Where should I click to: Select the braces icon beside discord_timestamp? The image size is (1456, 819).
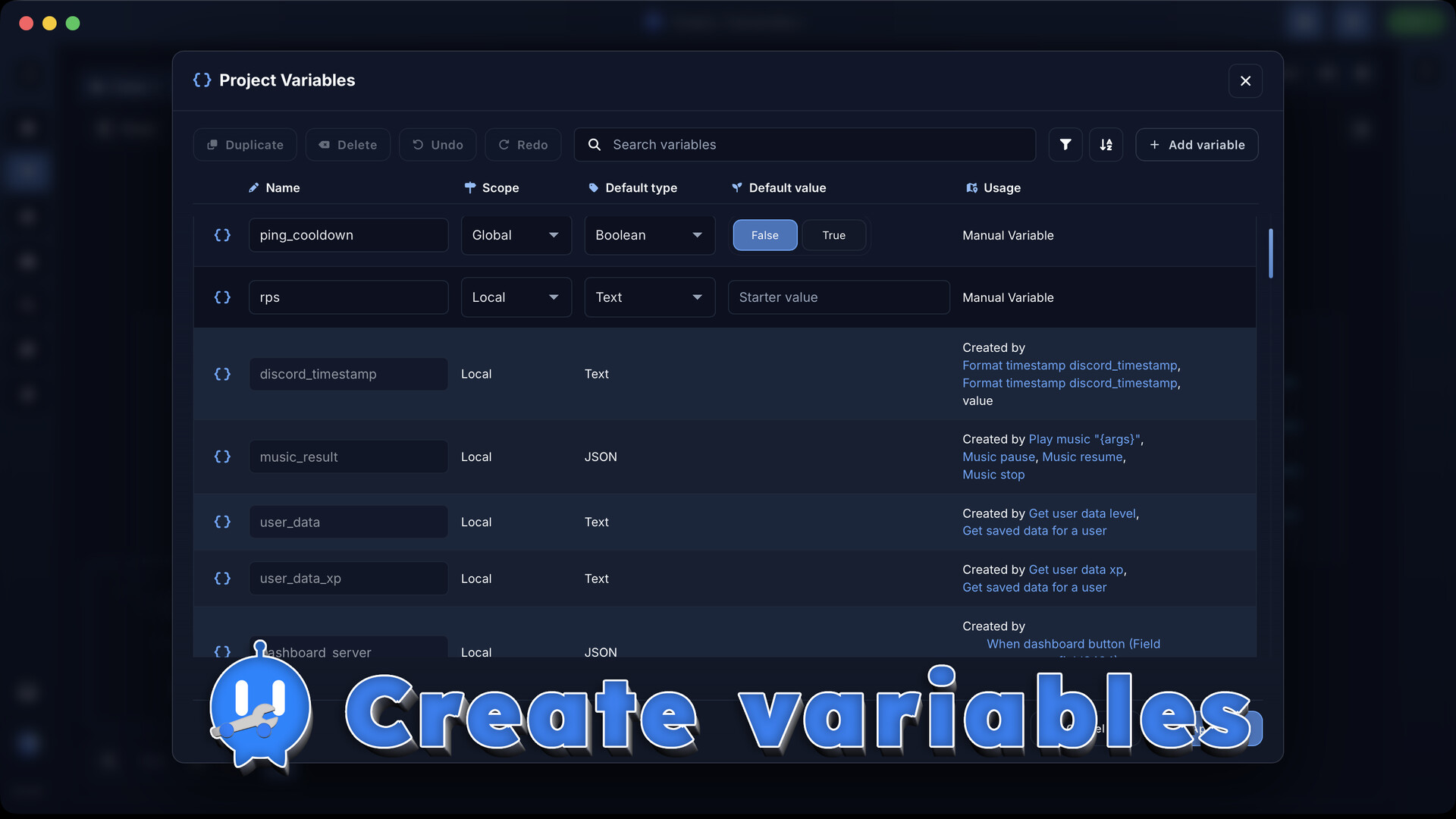pos(222,374)
